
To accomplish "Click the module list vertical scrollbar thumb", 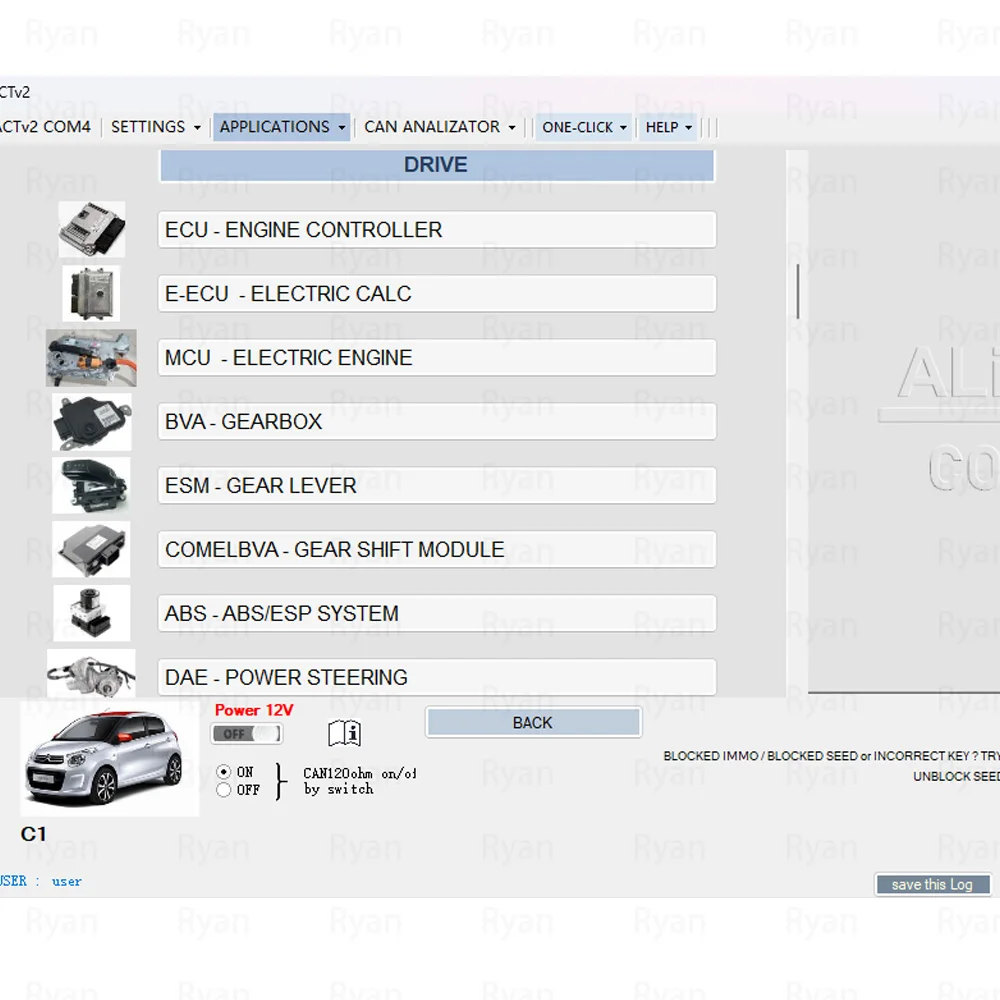I will point(797,292).
